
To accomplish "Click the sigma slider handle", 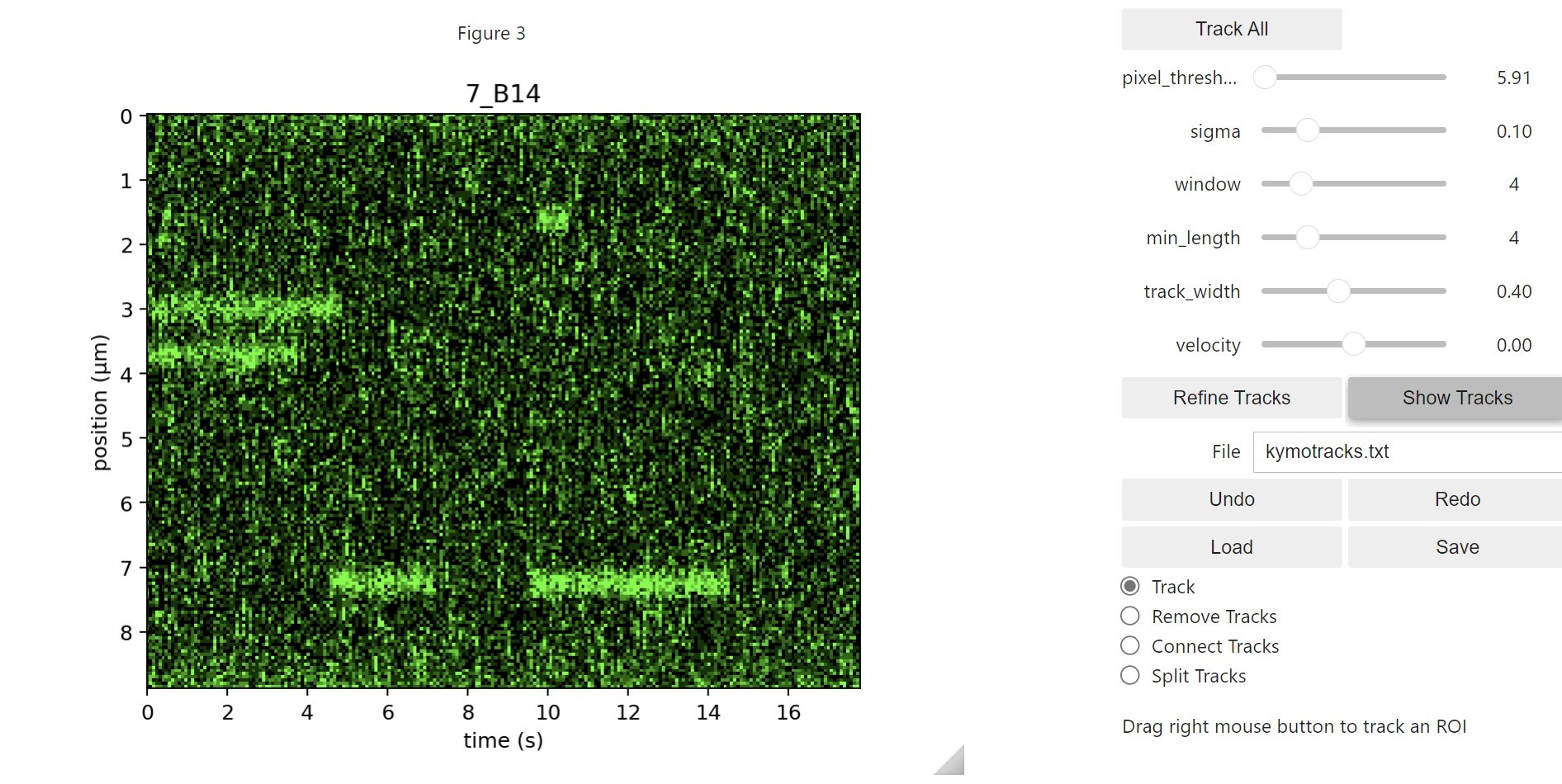I will point(1307,130).
